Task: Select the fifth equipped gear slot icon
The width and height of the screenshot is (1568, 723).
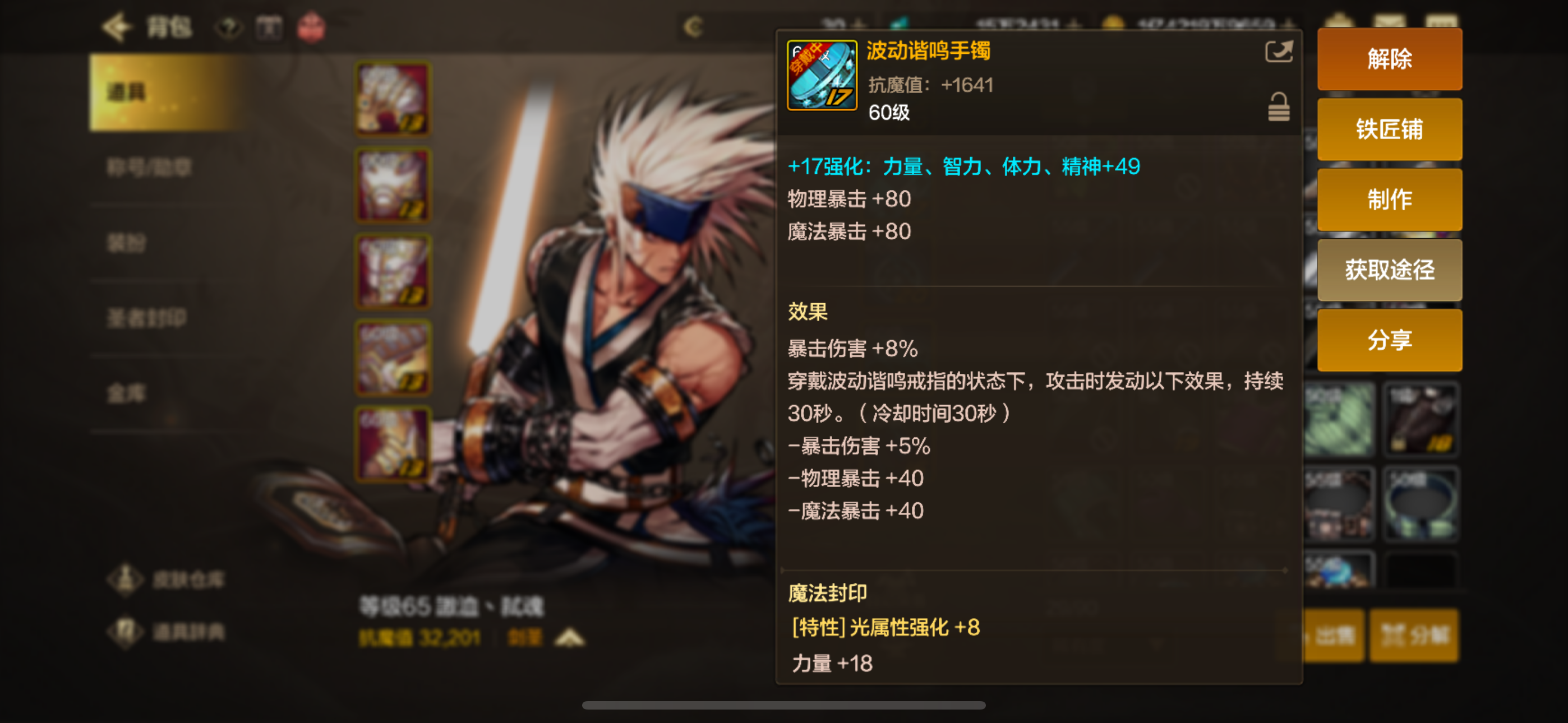Action: click(393, 444)
